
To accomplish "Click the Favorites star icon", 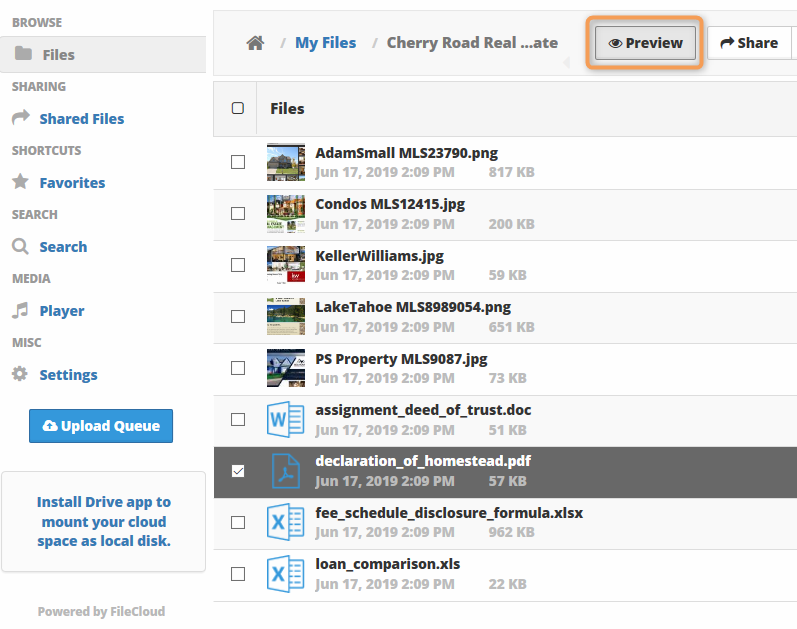I will click(x=20, y=182).
